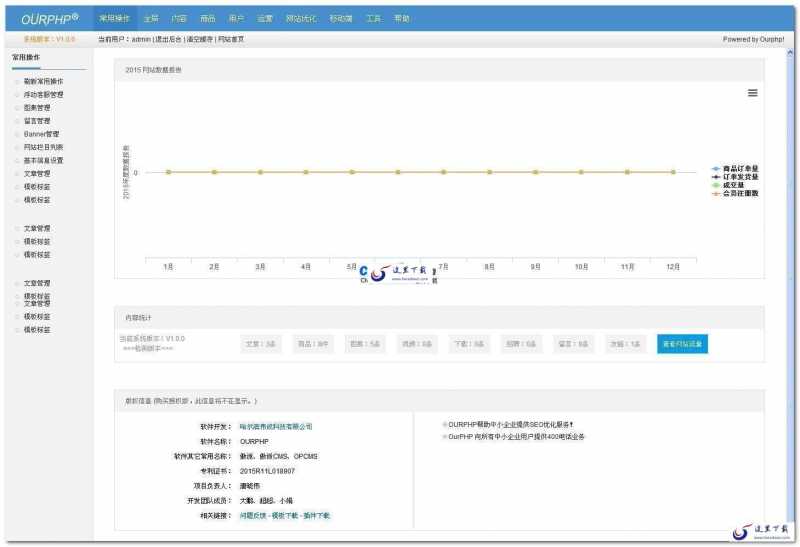Open the 商品 top navigation menu
800x547 pixels.
pos(208,18)
